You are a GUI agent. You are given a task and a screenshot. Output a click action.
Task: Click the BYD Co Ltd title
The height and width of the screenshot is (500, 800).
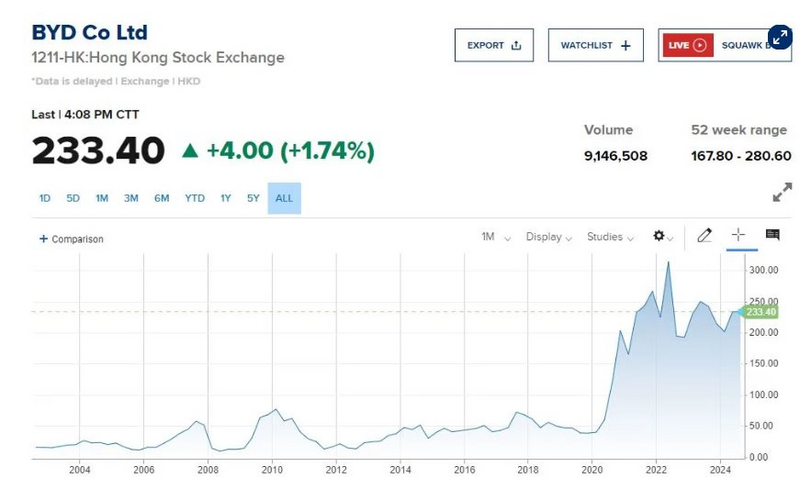[x=89, y=32]
